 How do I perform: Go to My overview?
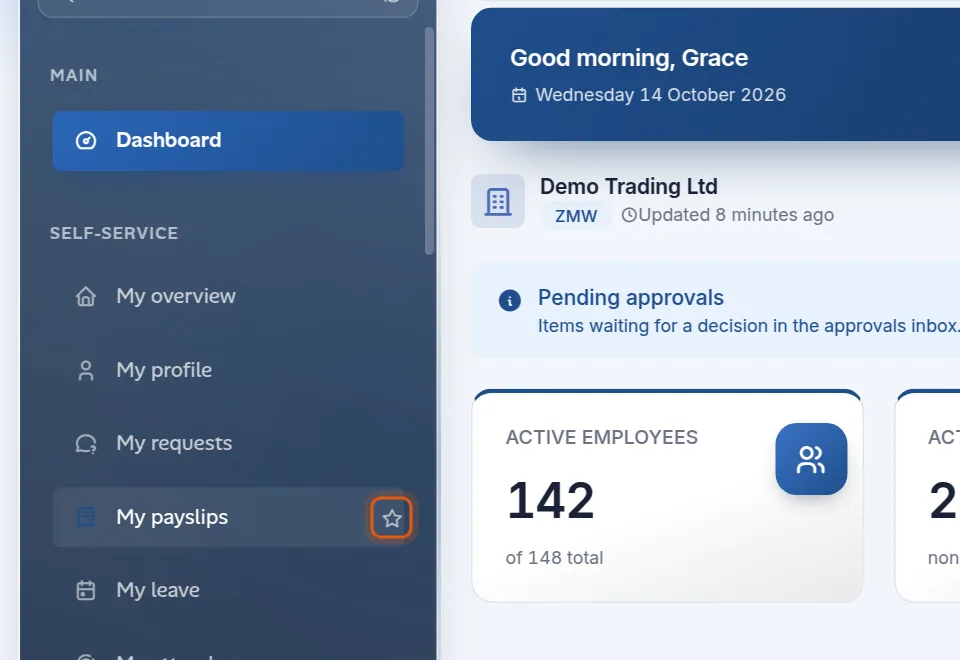point(228,296)
